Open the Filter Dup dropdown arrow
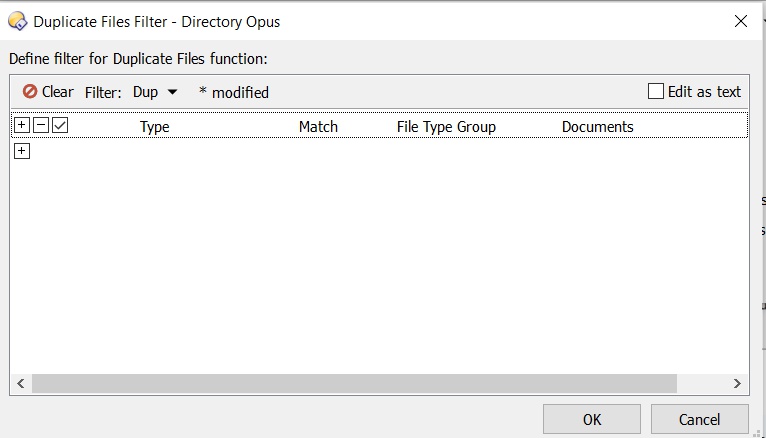 click(x=172, y=92)
